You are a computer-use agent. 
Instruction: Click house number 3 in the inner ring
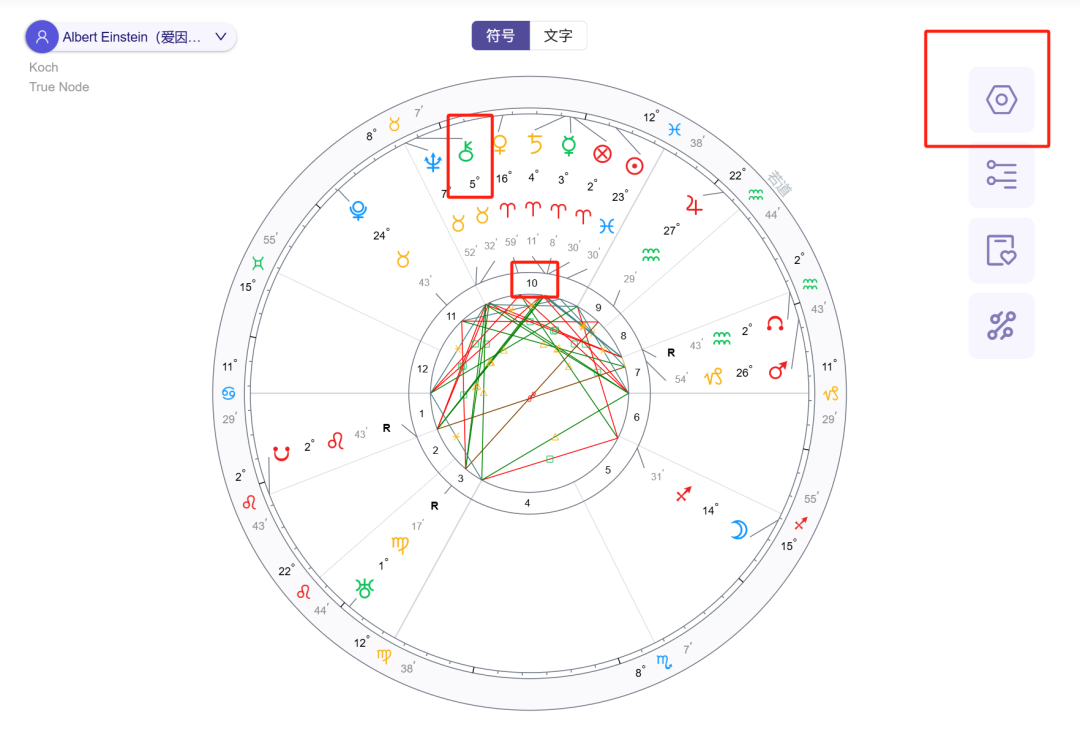coord(461,479)
